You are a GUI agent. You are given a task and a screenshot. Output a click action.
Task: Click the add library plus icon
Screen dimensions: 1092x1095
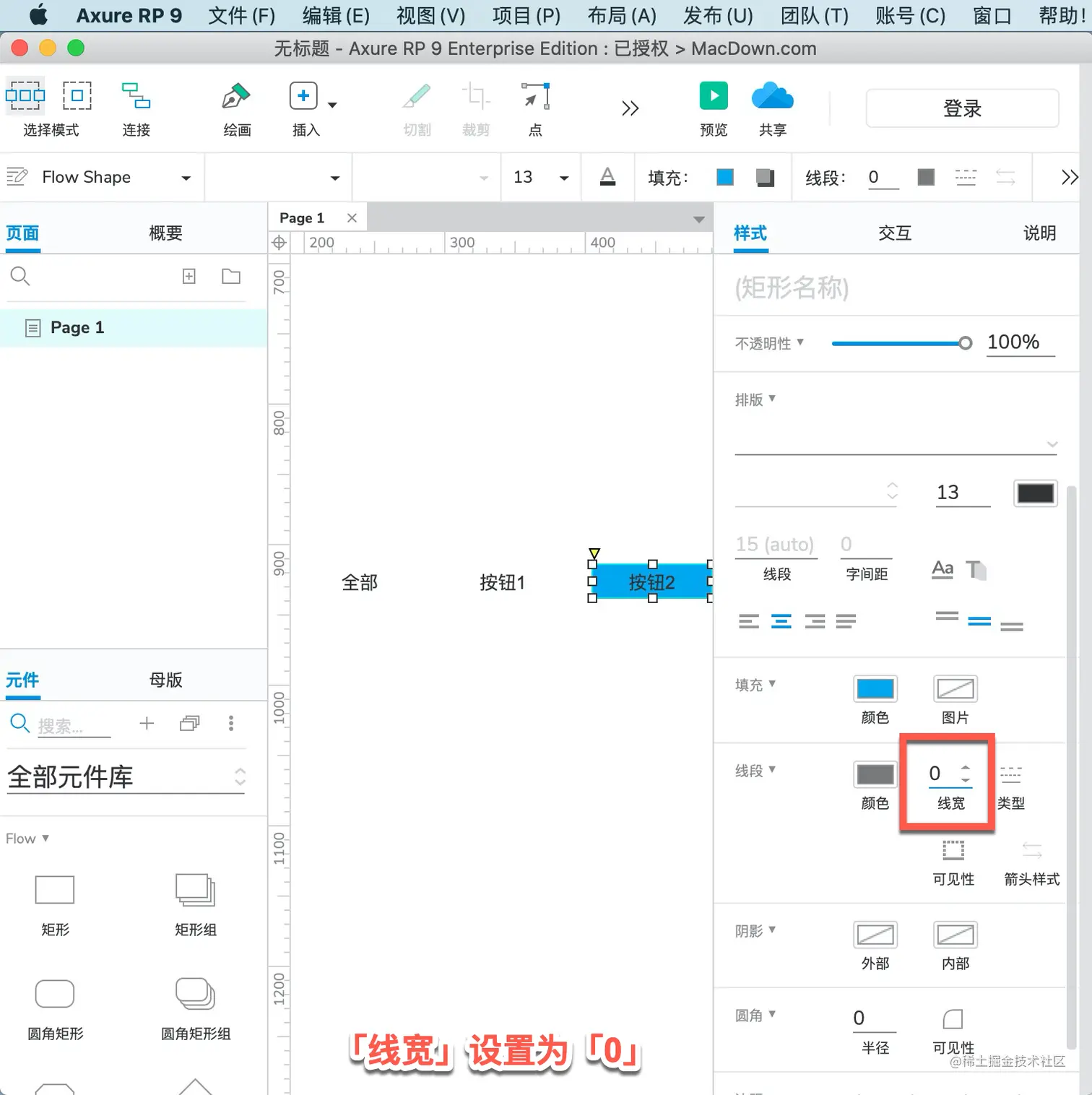pyautogui.click(x=147, y=723)
